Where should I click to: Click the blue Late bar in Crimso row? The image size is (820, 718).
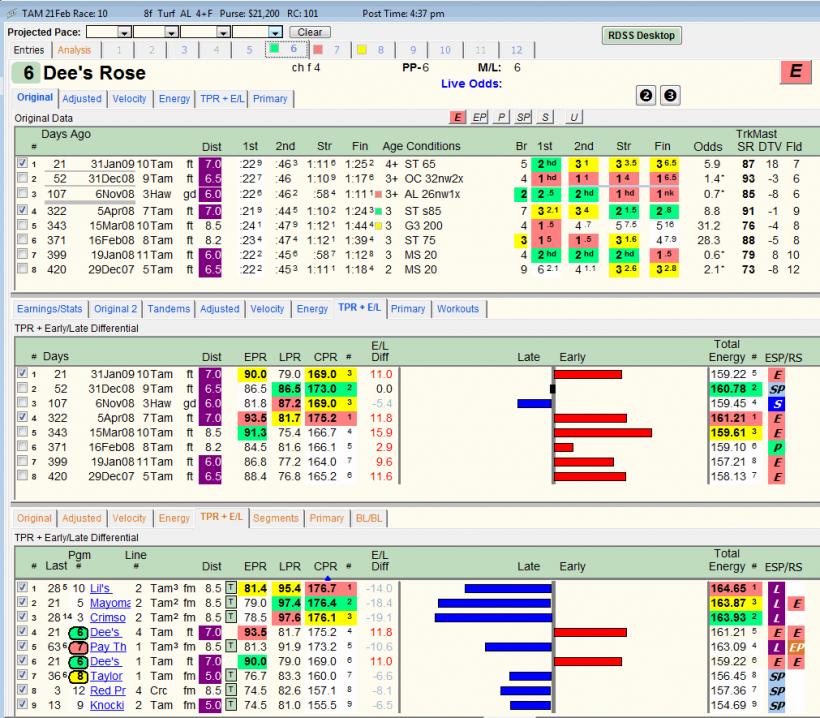[x=493, y=618]
